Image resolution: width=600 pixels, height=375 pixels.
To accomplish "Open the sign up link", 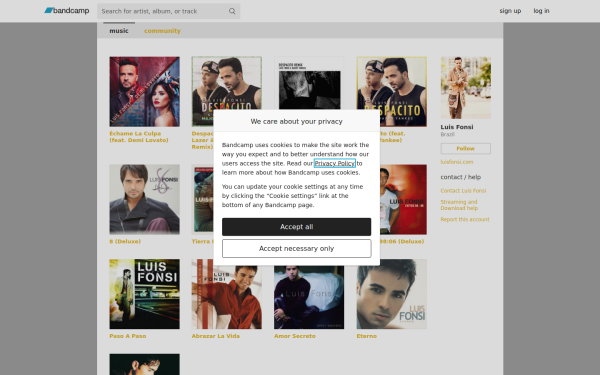I will click(510, 11).
